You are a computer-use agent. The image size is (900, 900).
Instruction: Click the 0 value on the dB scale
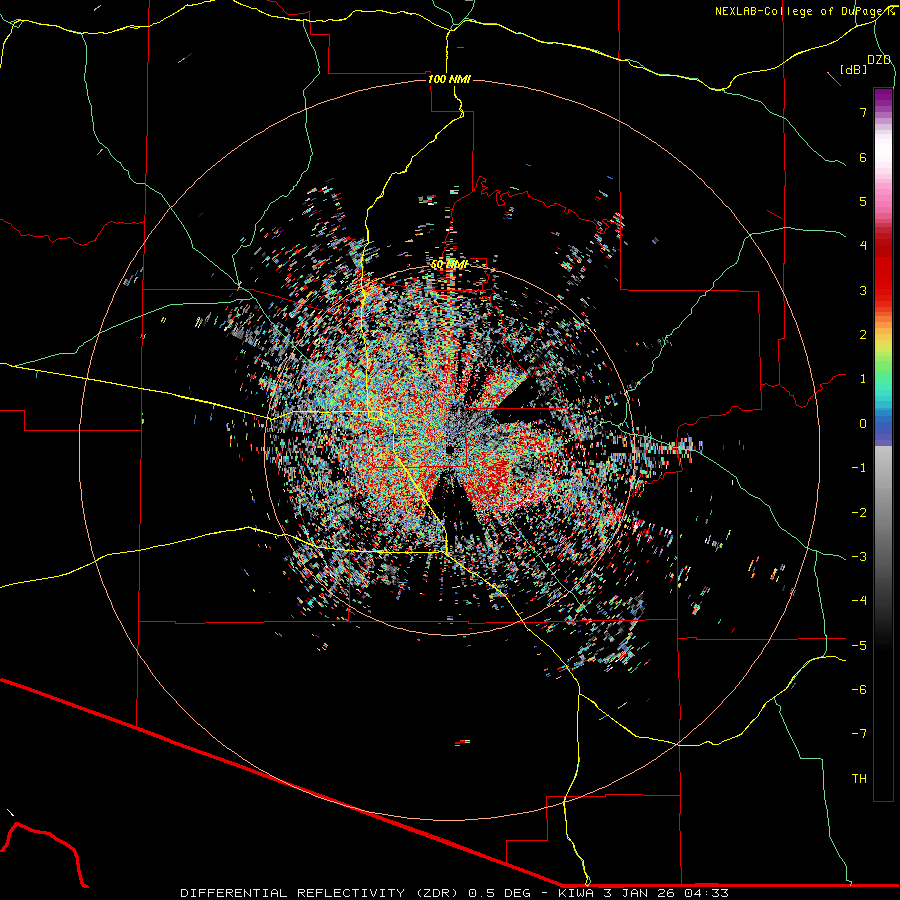[x=863, y=424]
